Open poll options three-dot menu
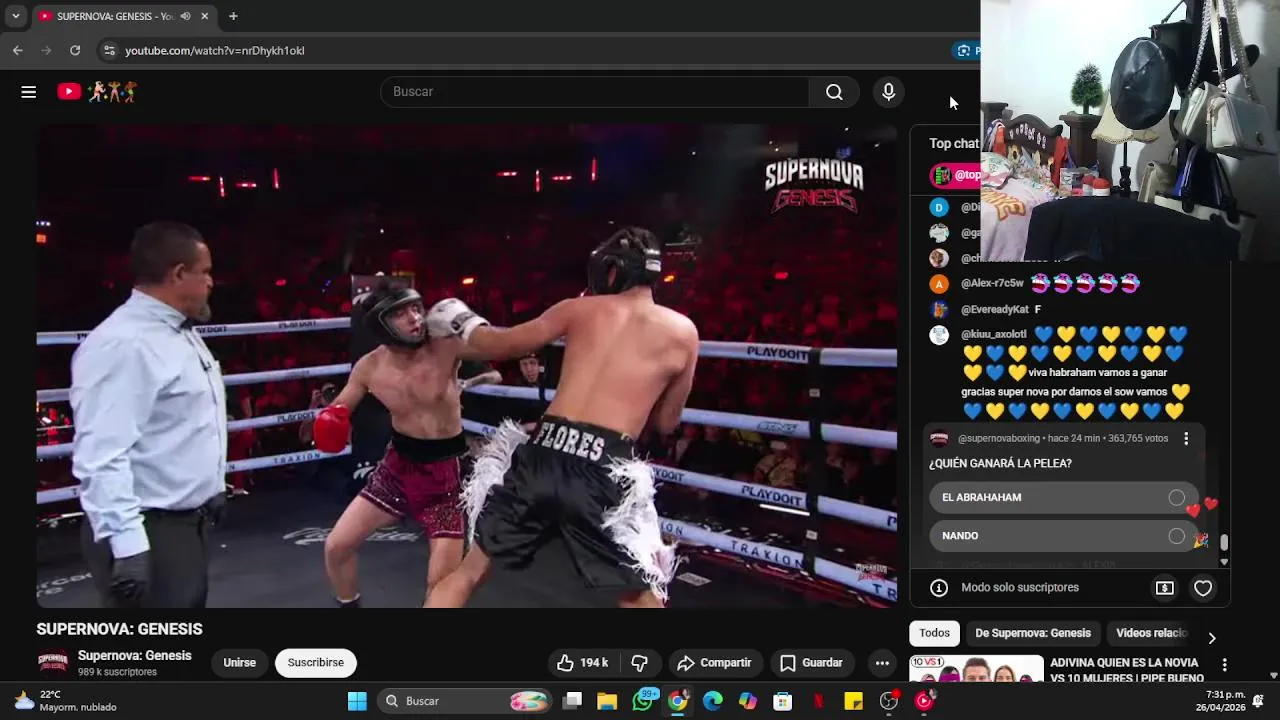 tap(1186, 439)
